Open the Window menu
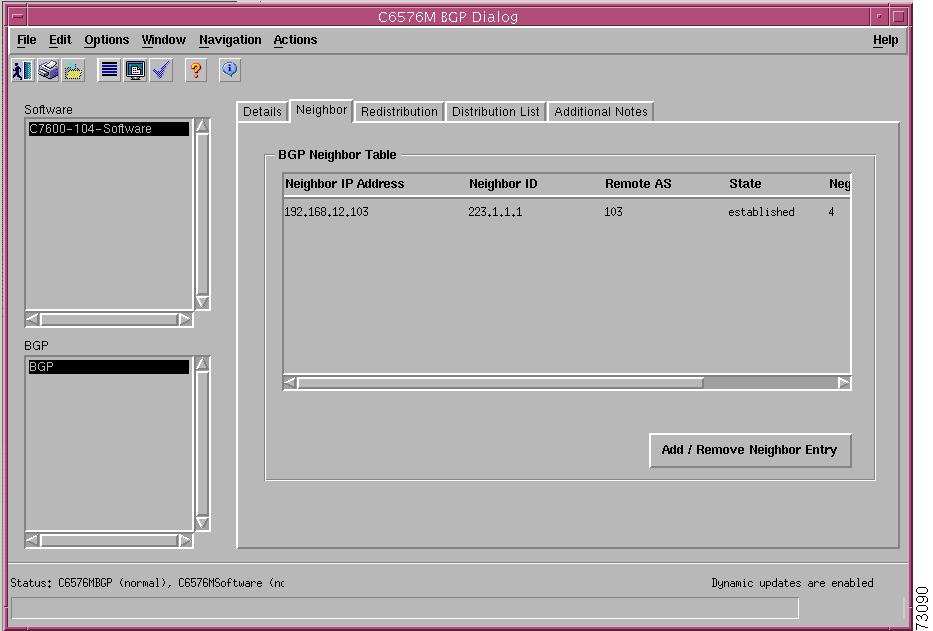933x631 pixels. 164,40
